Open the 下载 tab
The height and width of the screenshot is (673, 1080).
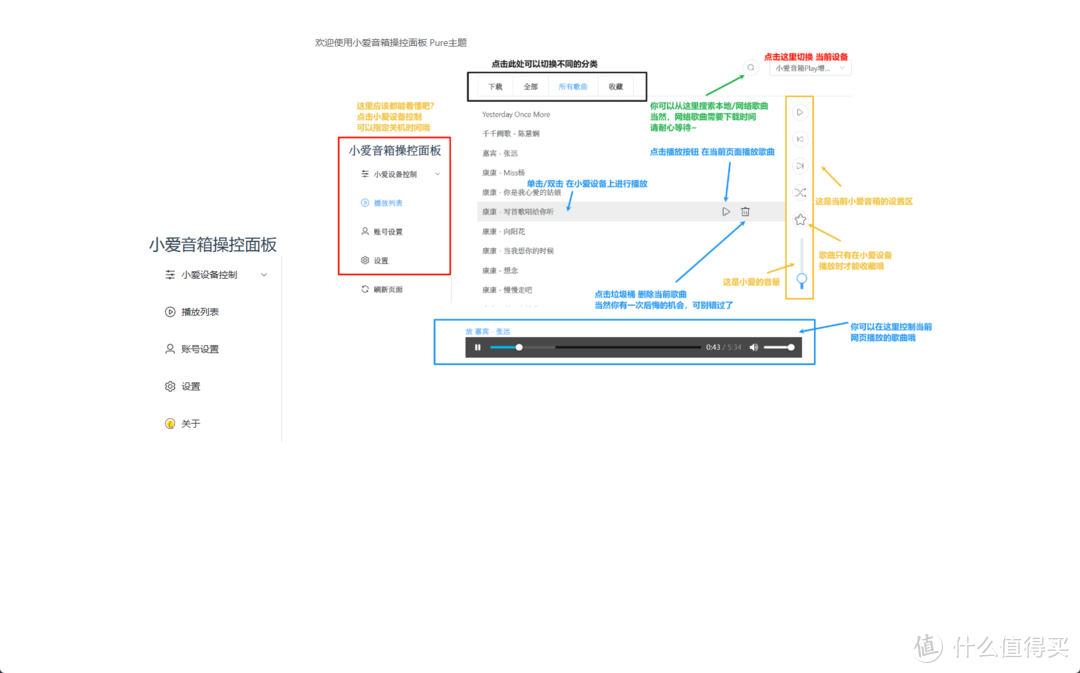pyautogui.click(x=493, y=86)
